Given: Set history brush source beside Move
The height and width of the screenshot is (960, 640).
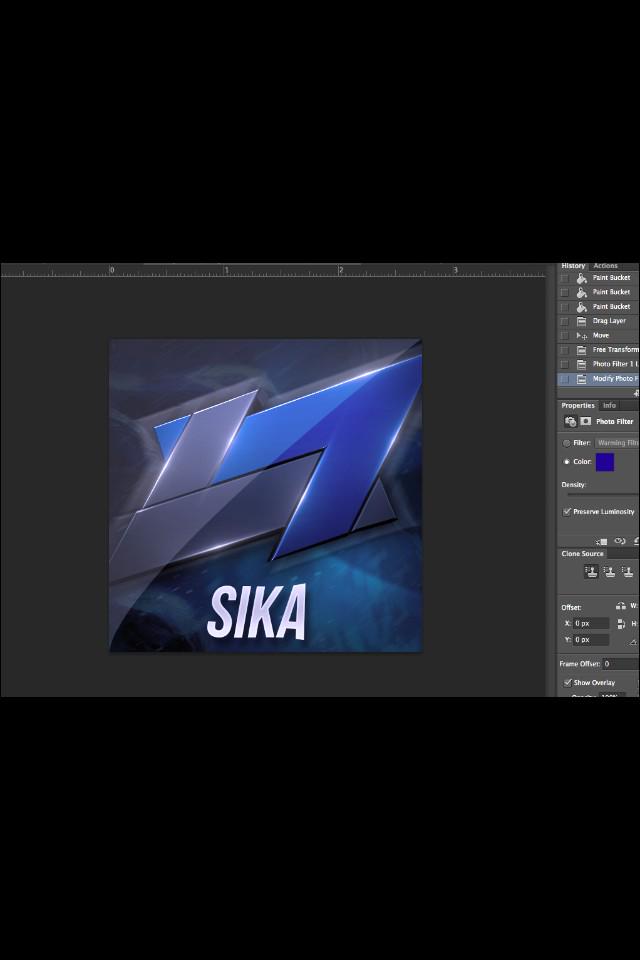Looking at the screenshot, I should pos(564,336).
